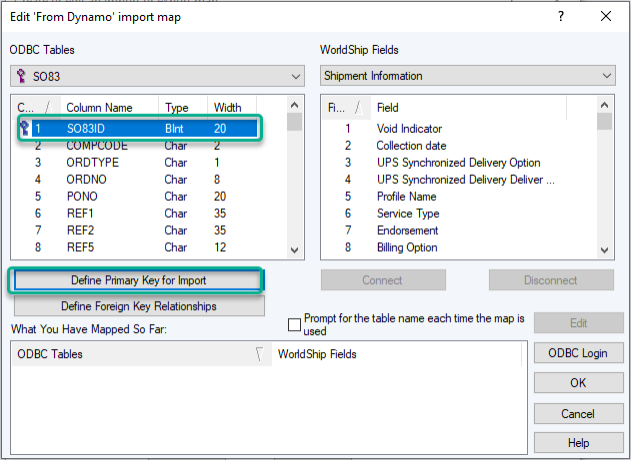This screenshot has height=460, width=631.
Task: Select the REF1 column row
Action: [x=138, y=213]
